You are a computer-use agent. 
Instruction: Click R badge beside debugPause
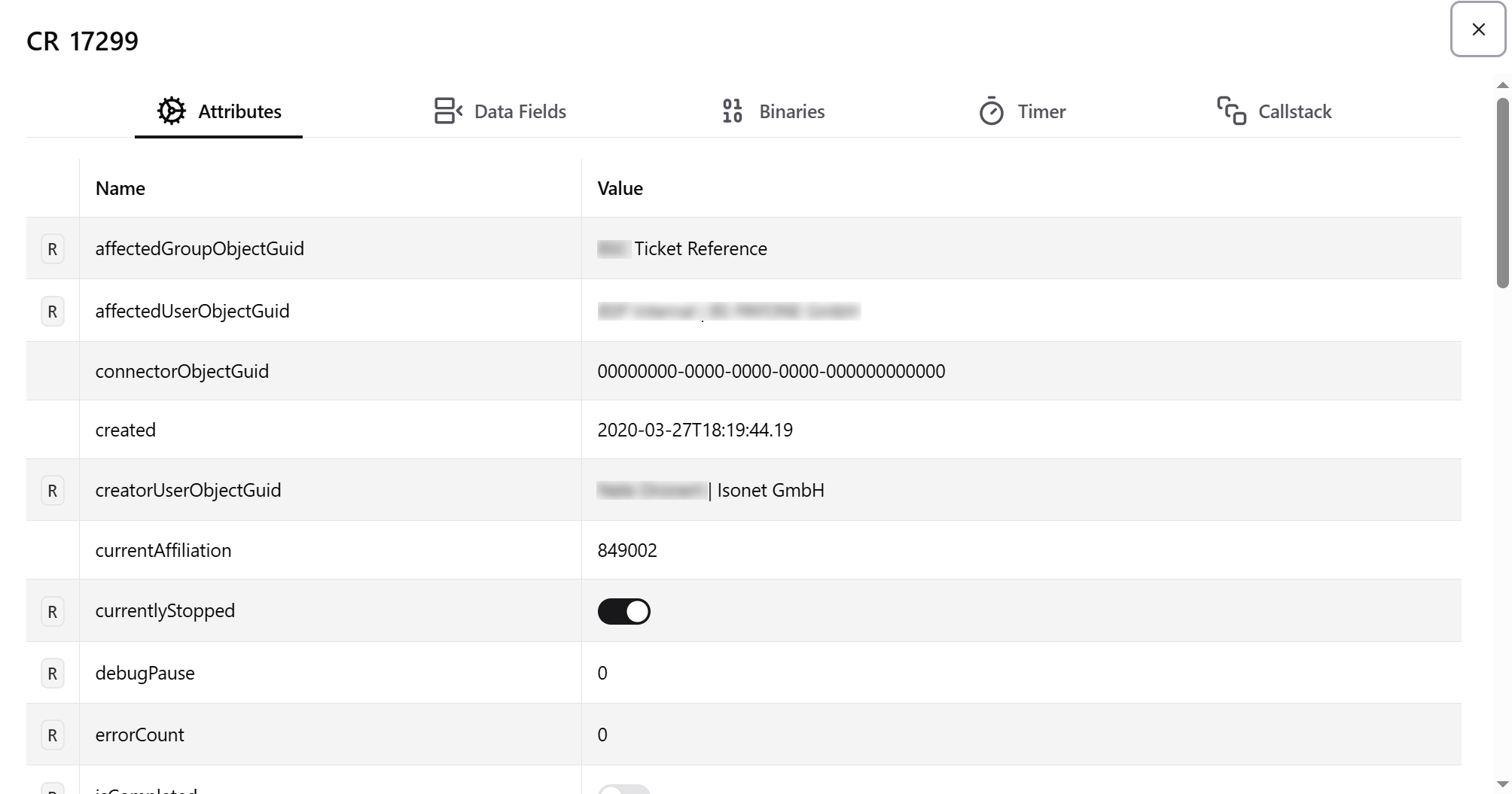point(52,674)
